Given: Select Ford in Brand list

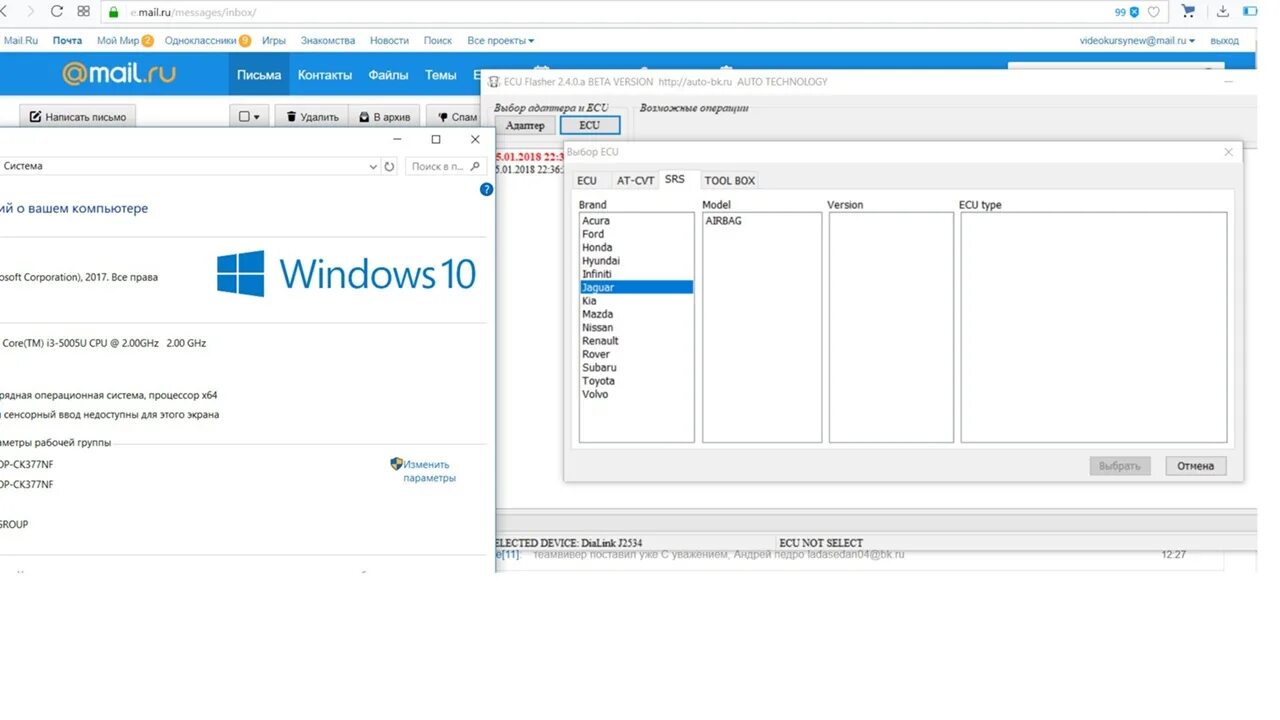Looking at the screenshot, I should [x=636, y=234].
